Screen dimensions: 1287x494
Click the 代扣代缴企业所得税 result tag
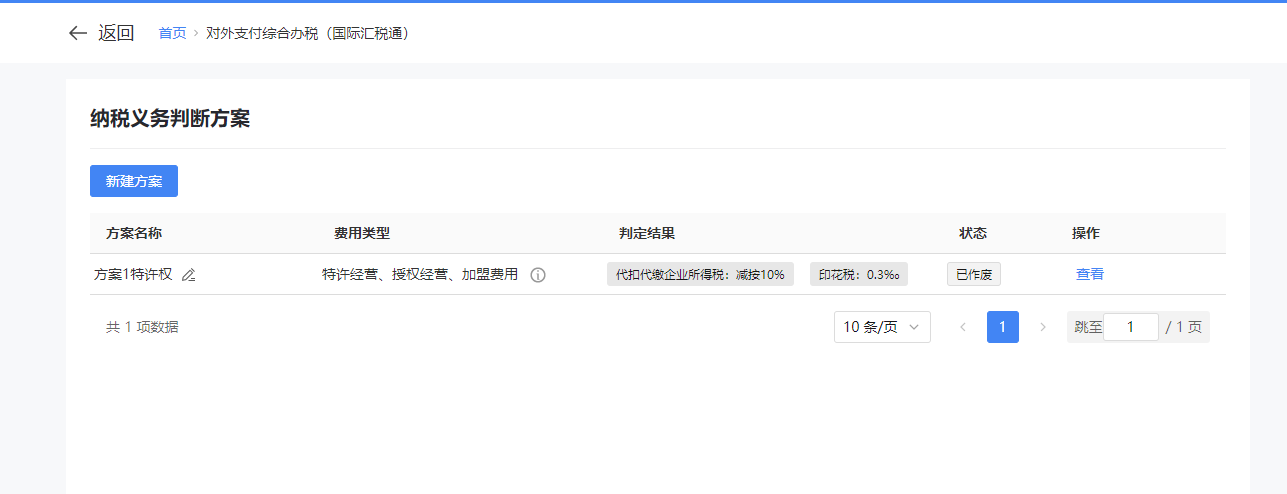click(700, 274)
